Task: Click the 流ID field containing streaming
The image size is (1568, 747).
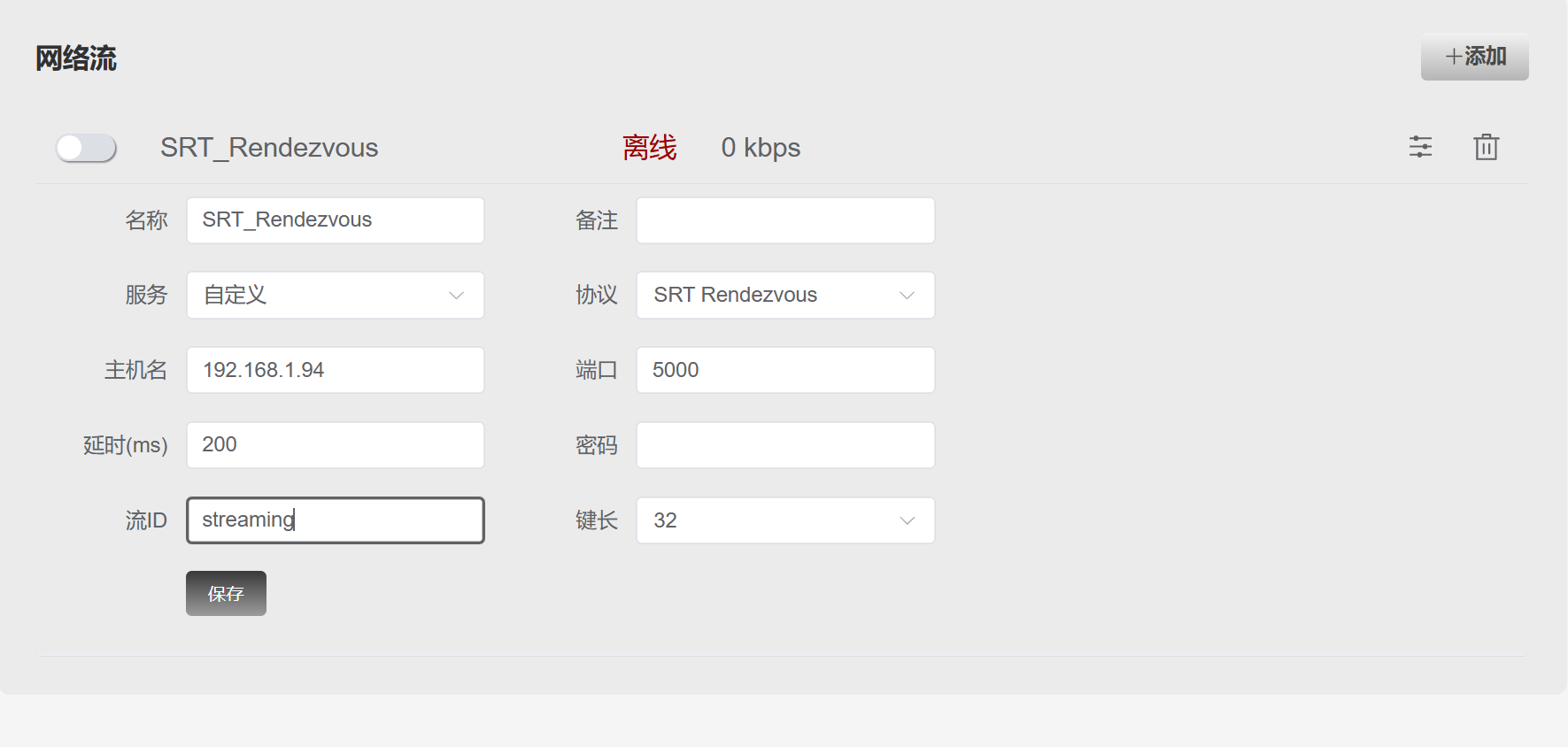Action: 335,520
